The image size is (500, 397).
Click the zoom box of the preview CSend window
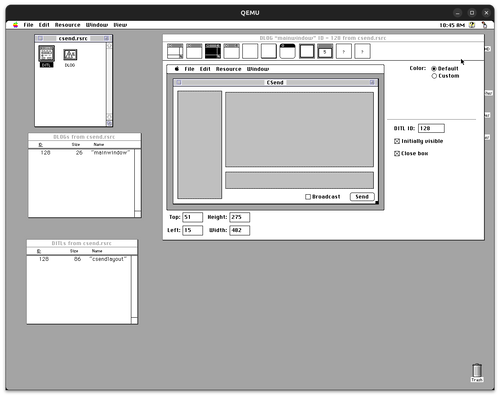point(372,82)
